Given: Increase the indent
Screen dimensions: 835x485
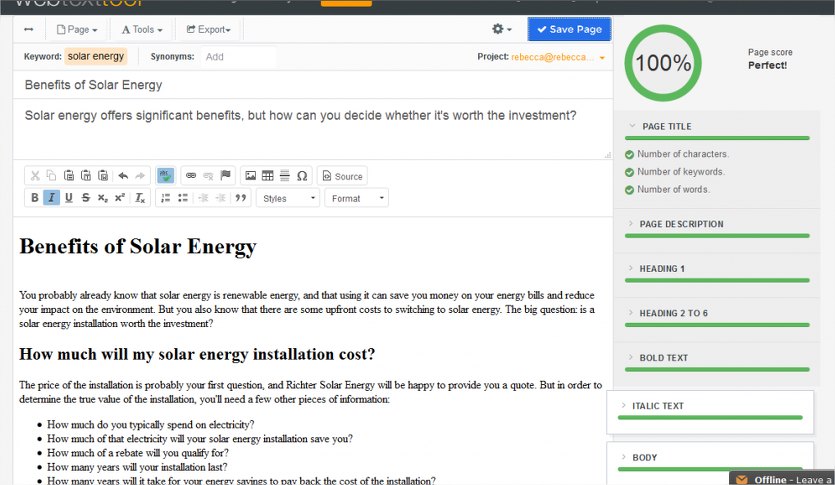Looking at the screenshot, I should (x=220, y=198).
